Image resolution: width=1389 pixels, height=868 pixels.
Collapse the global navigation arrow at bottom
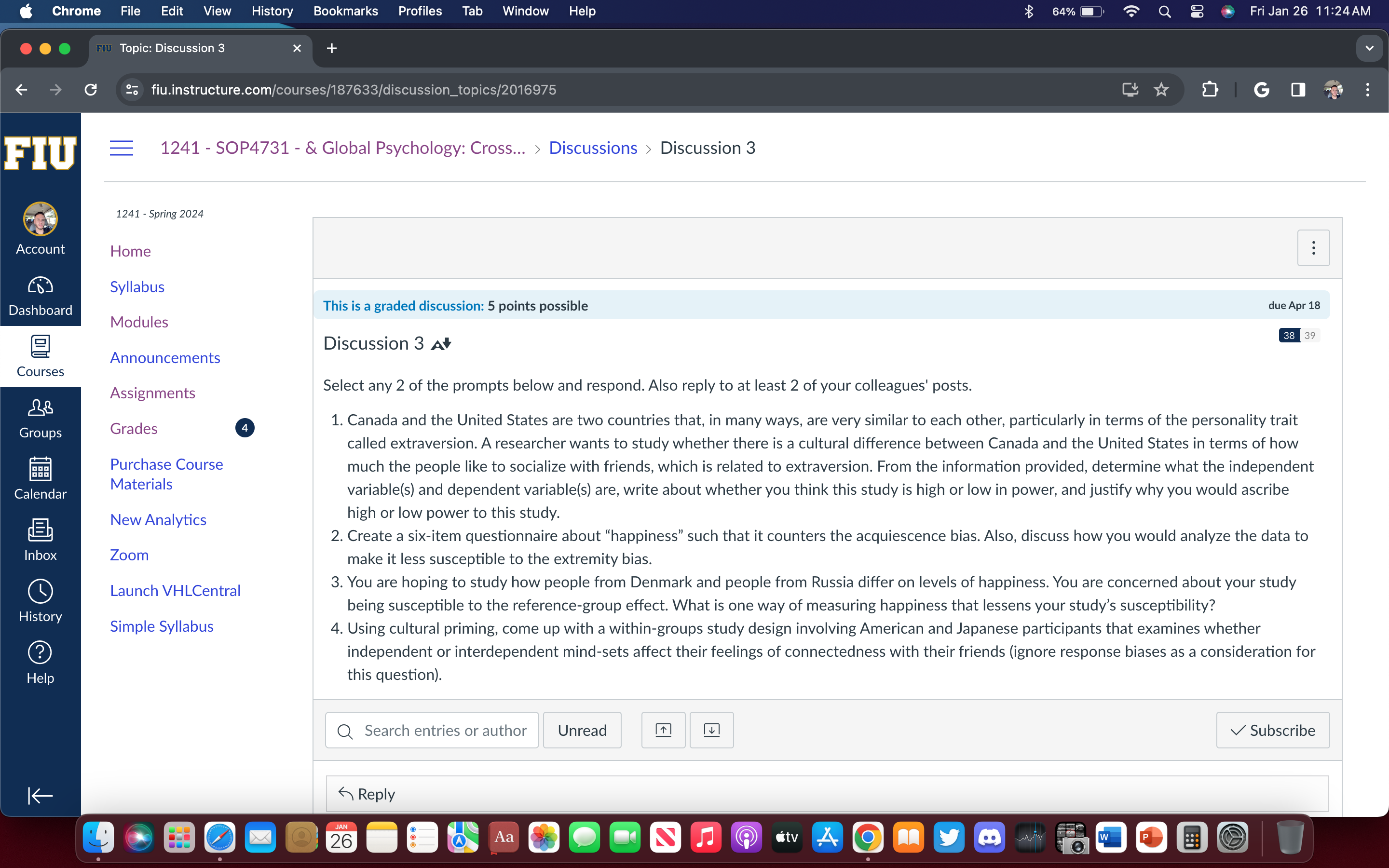40,795
